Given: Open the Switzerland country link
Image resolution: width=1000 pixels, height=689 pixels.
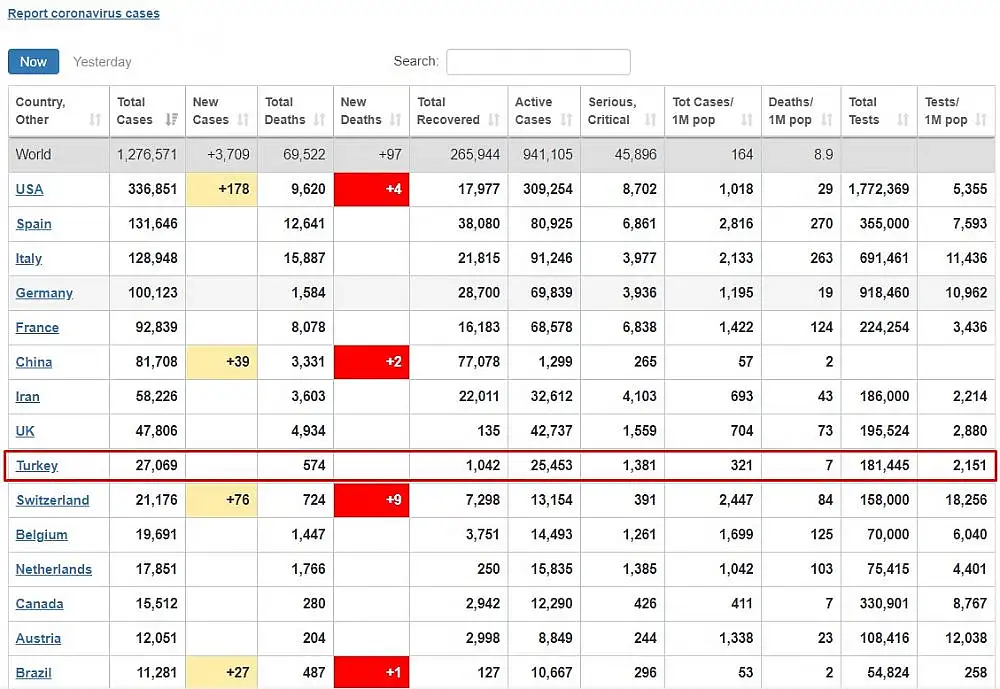Looking at the screenshot, I should click(52, 500).
